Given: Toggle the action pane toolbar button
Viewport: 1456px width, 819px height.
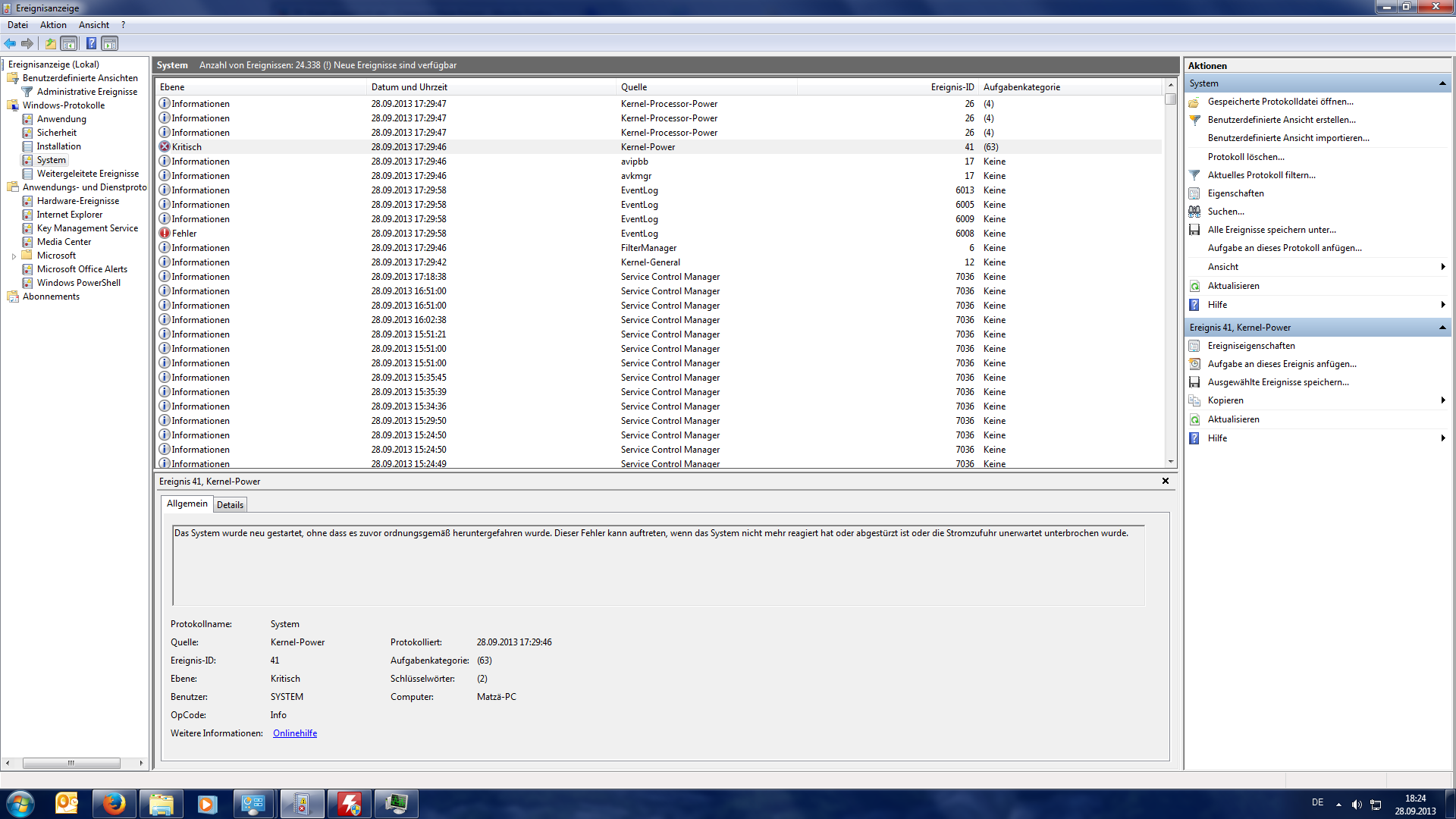Looking at the screenshot, I should pos(110,44).
